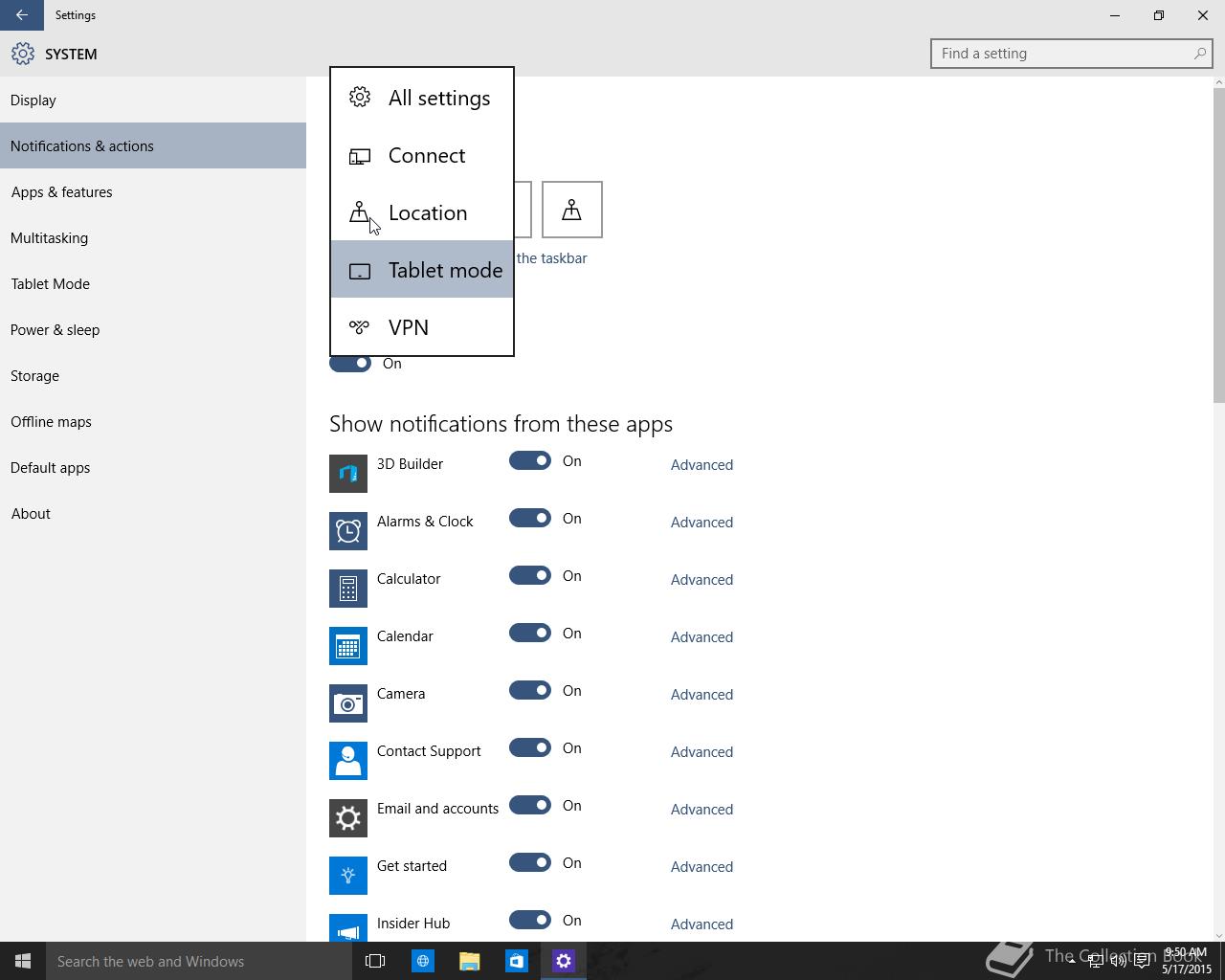Screen dimensions: 1225x980
Task: Click the Search the web and Windows box
Action: 201,961
